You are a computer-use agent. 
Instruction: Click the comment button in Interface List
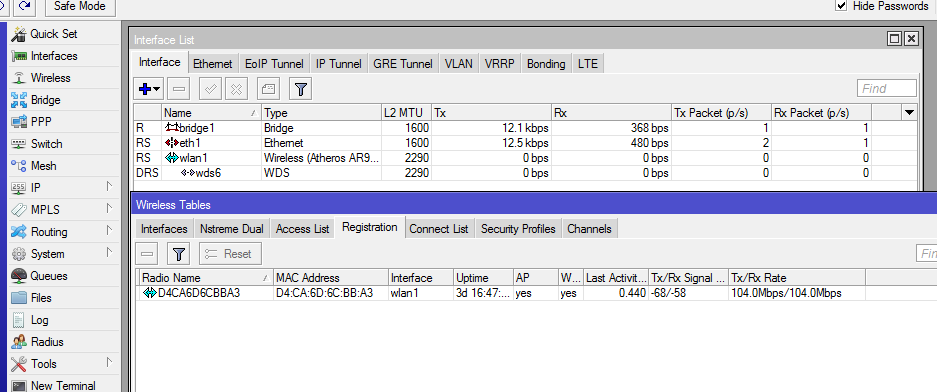click(268, 90)
